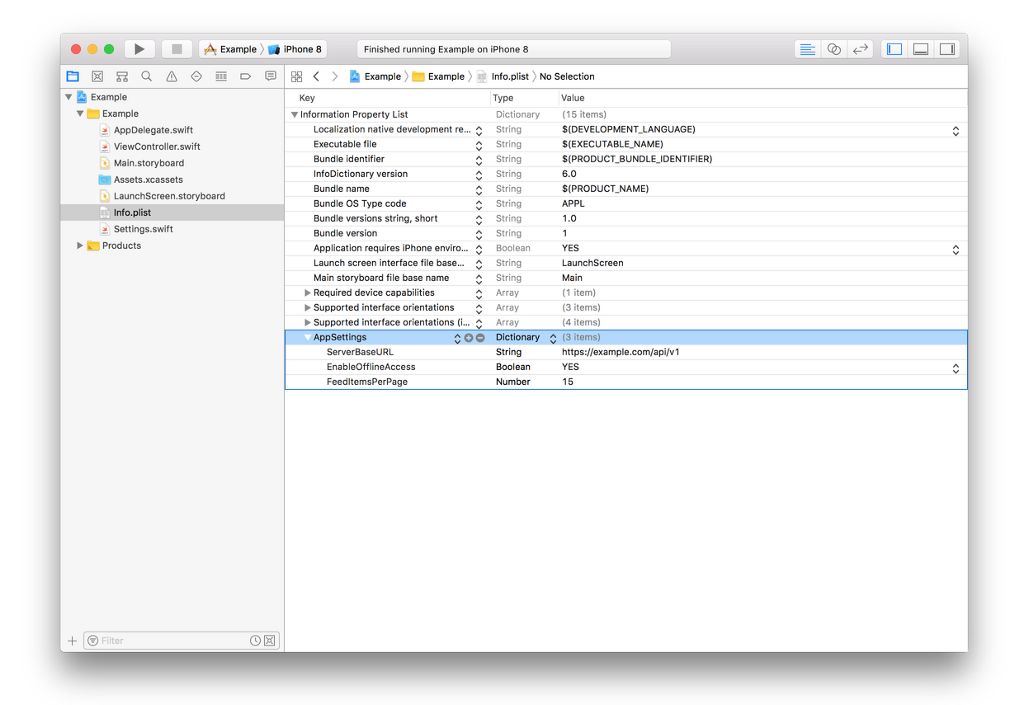Image resolution: width=1024 pixels, height=705 pixels.
Task: Select Settings.swift in project navigator
Action: (143, 229)
